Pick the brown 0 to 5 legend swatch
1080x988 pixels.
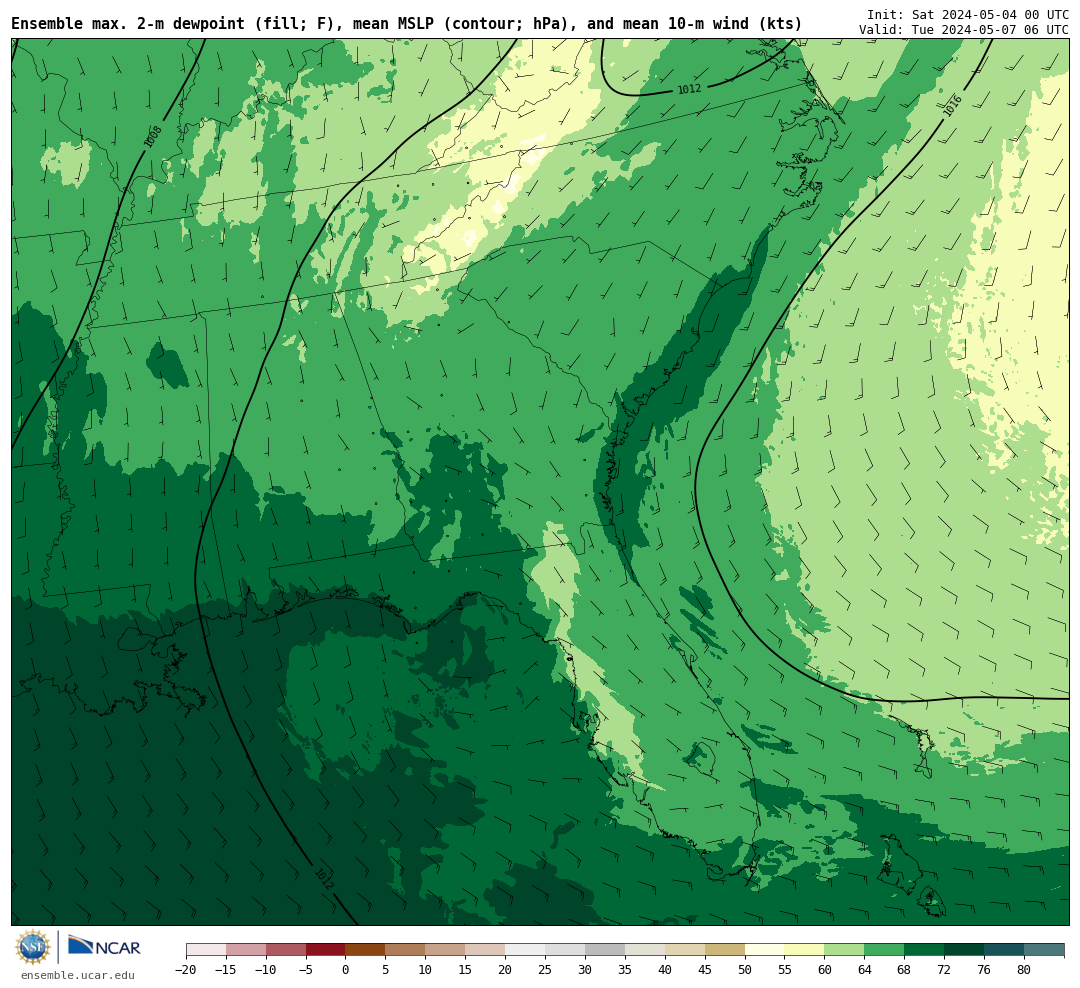365,950
